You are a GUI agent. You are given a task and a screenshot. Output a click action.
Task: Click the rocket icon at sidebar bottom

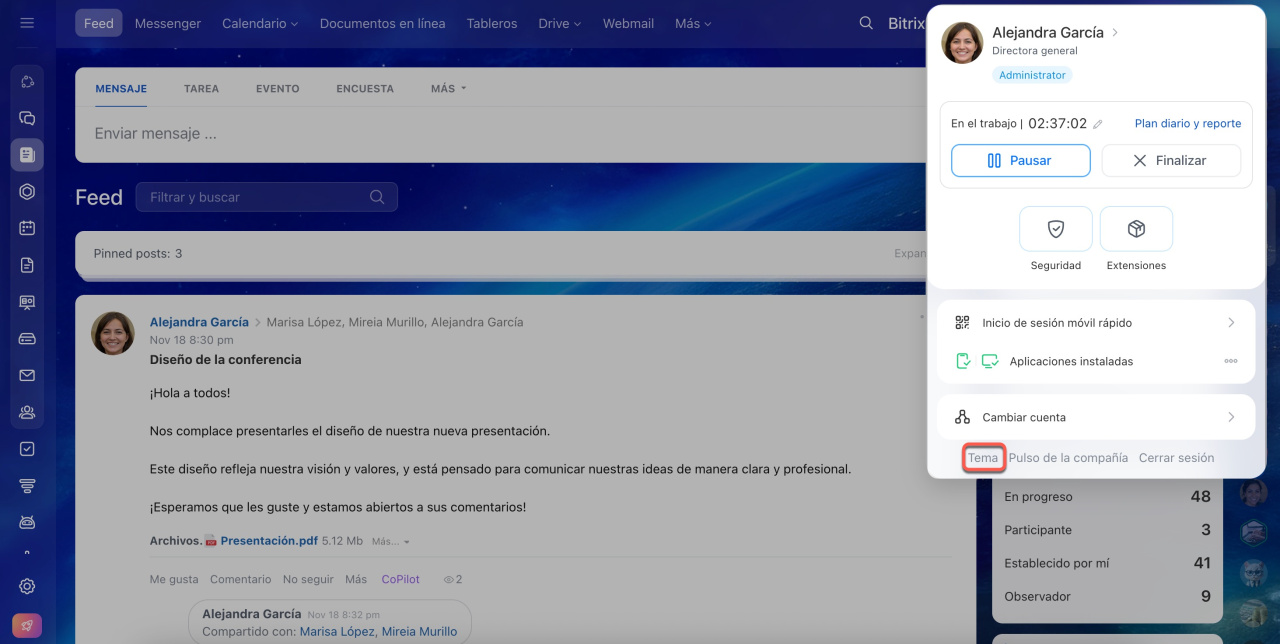[x=27, y=626]
